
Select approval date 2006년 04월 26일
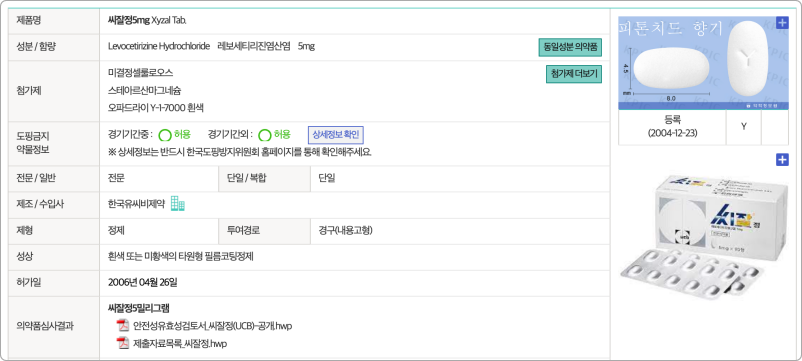click(x=143, y=282)
